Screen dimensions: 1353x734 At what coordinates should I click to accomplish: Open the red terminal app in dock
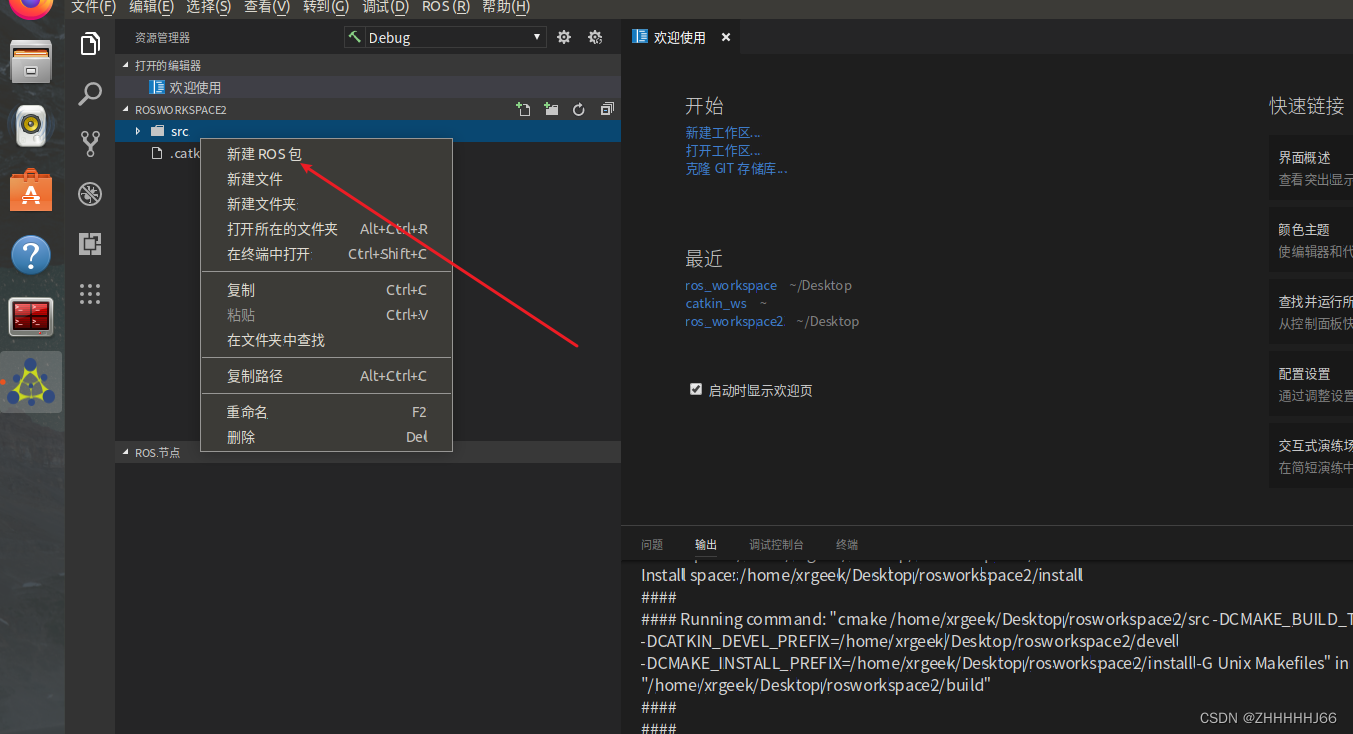(x=31, y=318)
